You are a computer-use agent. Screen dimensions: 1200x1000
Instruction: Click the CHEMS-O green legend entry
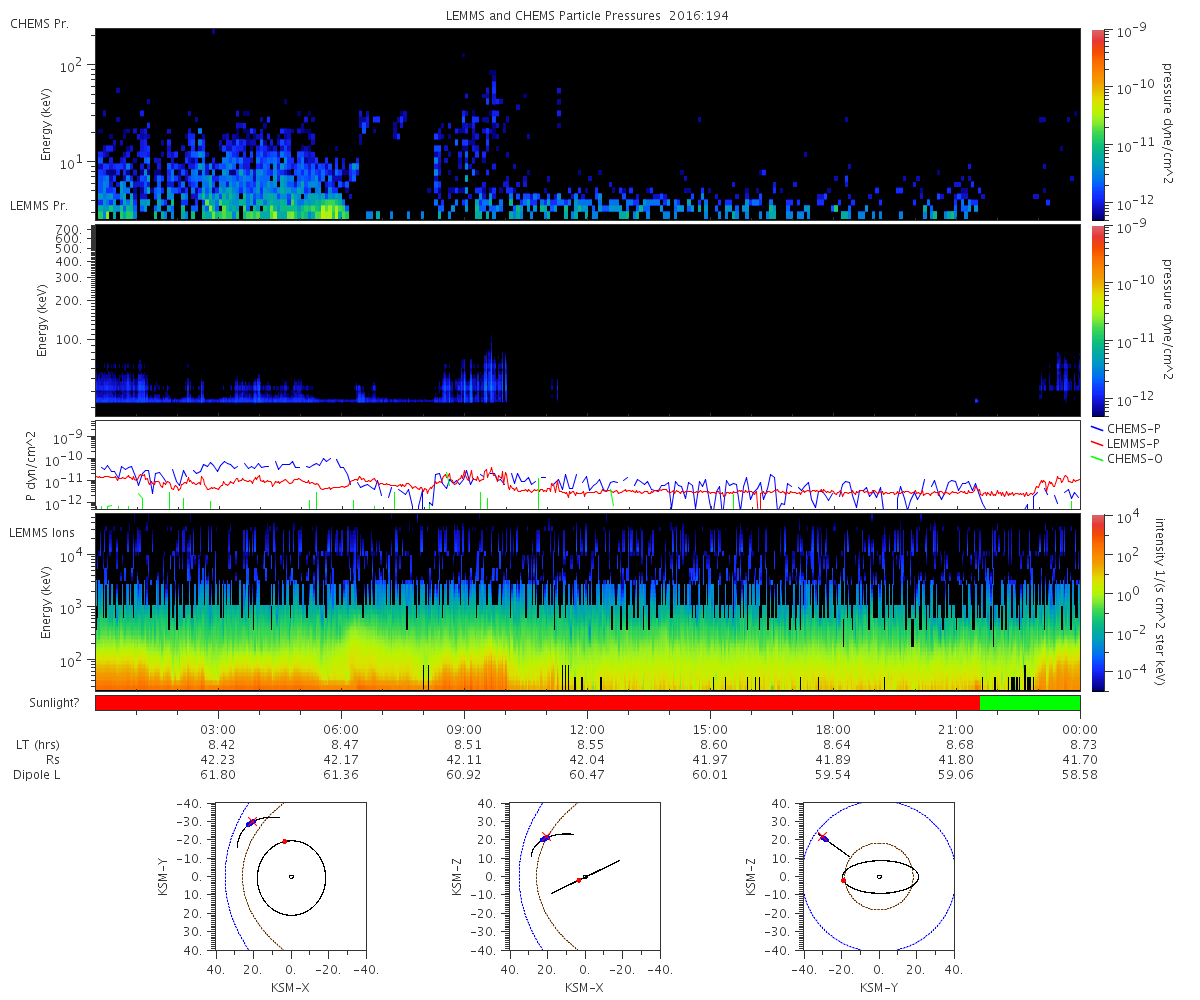(1127, 459)
